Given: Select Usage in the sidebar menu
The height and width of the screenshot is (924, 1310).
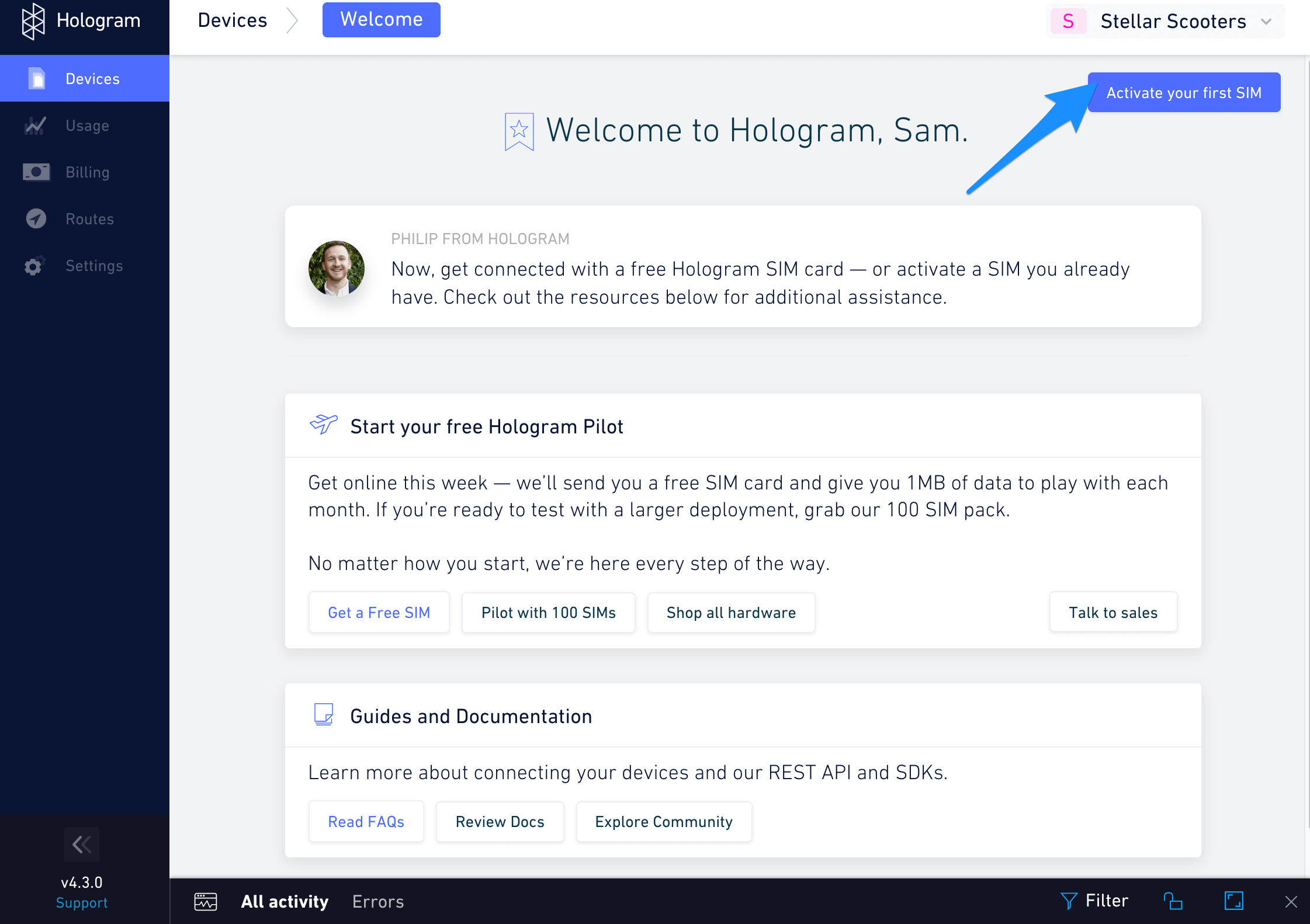Looking at the screenshot, I should pos(85,126).
